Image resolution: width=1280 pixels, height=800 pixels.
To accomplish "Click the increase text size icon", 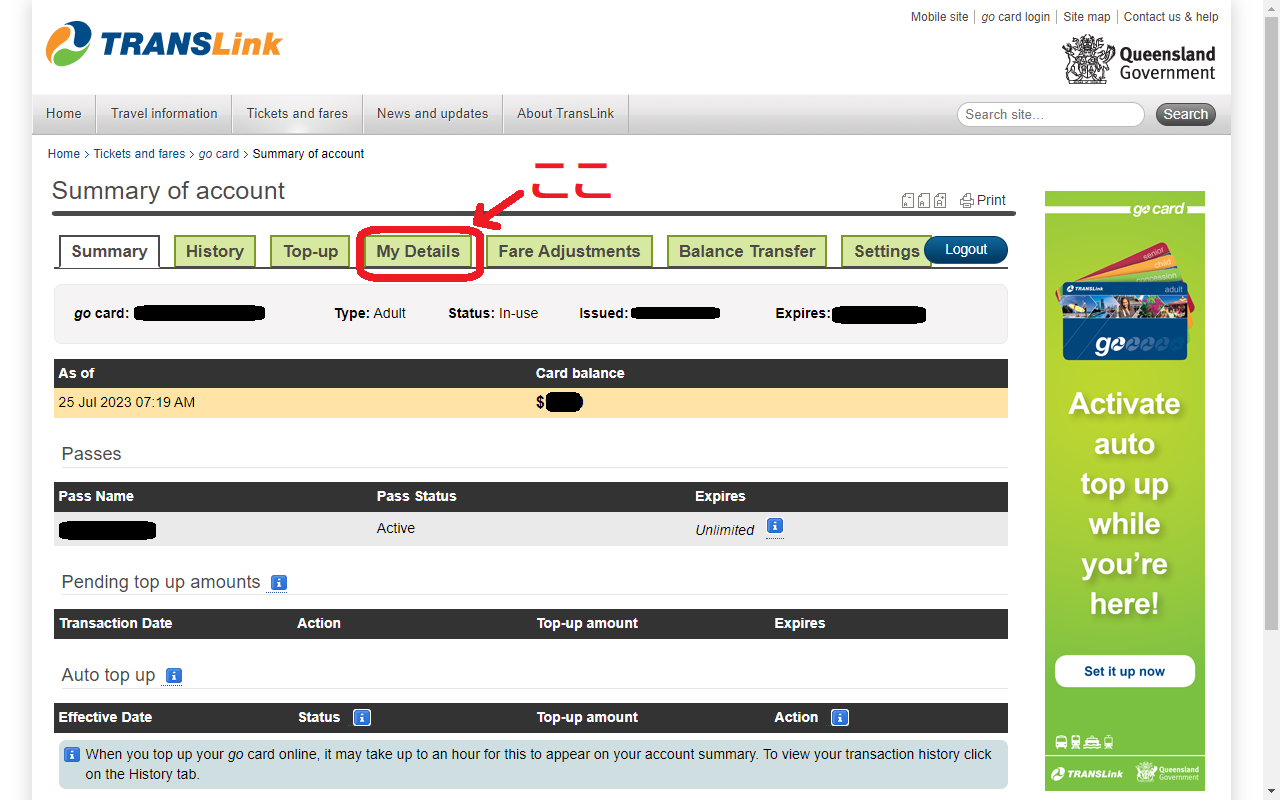I will coord(940,200).
